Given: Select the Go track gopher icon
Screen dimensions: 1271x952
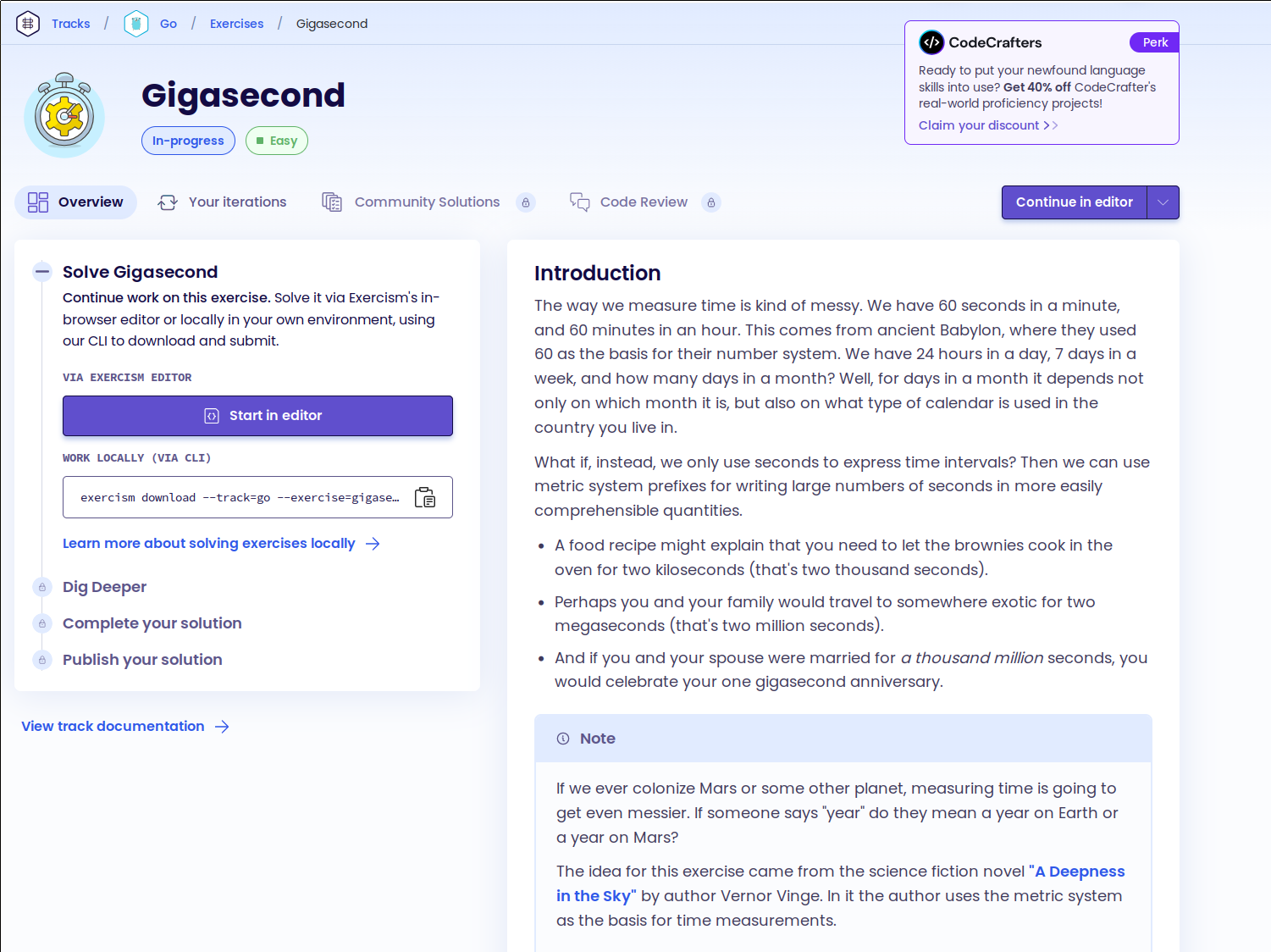Looking at the screenshot, I should pyautogui.click(x=135, y=23).
